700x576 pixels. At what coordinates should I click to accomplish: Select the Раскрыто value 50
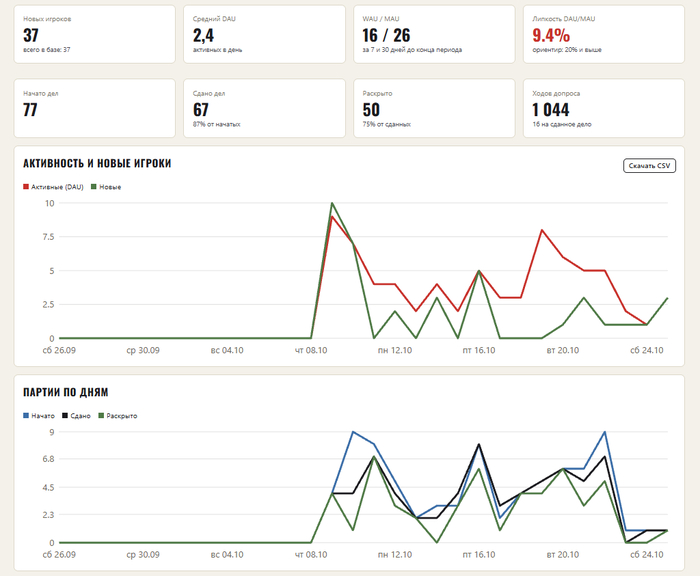click(371, 110)
